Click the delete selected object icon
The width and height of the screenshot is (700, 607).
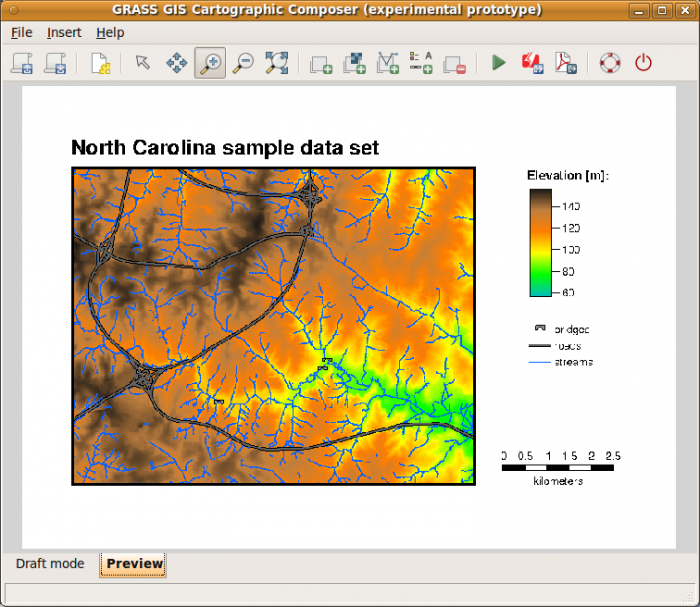454,64
